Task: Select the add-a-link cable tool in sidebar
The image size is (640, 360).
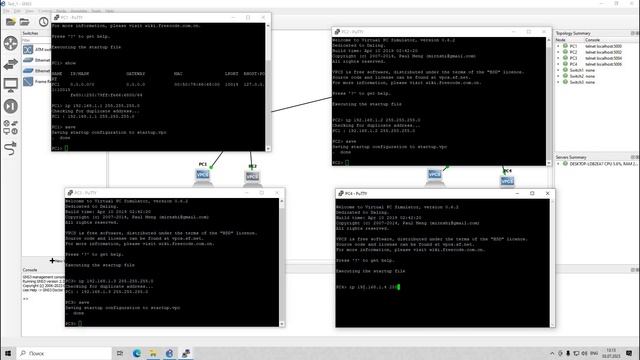Action: (x=11, y=148)
